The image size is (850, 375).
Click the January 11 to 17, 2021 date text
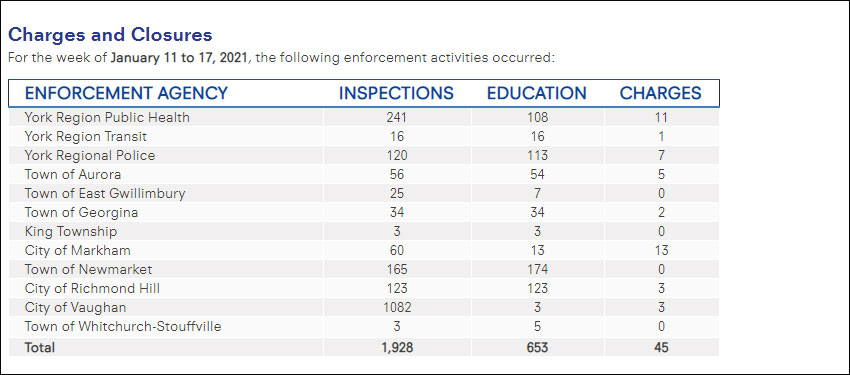[179, 58]
